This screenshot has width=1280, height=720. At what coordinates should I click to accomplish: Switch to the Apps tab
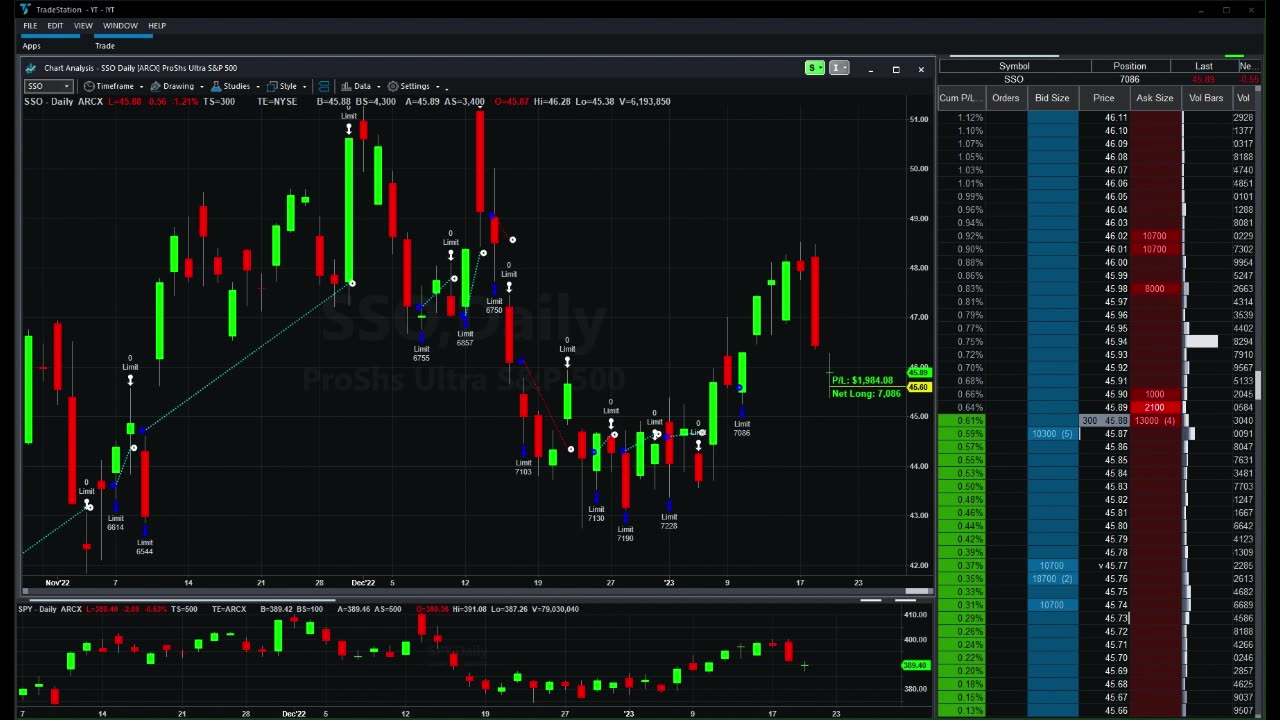tap(31, 46)
